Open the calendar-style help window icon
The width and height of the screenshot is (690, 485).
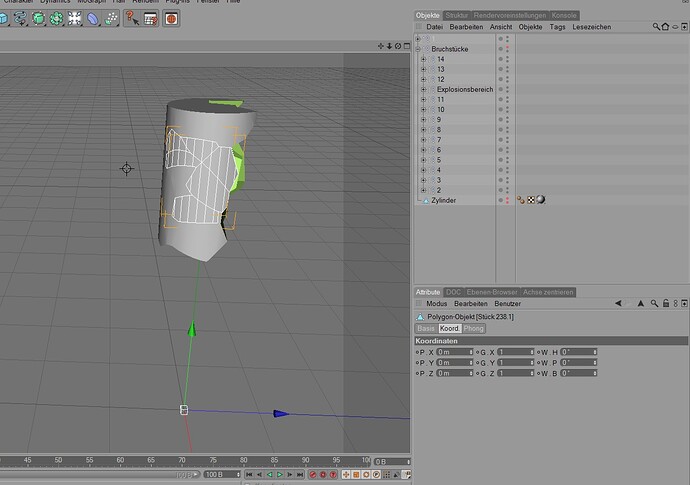pyautogui.click(x=150, y=18)
